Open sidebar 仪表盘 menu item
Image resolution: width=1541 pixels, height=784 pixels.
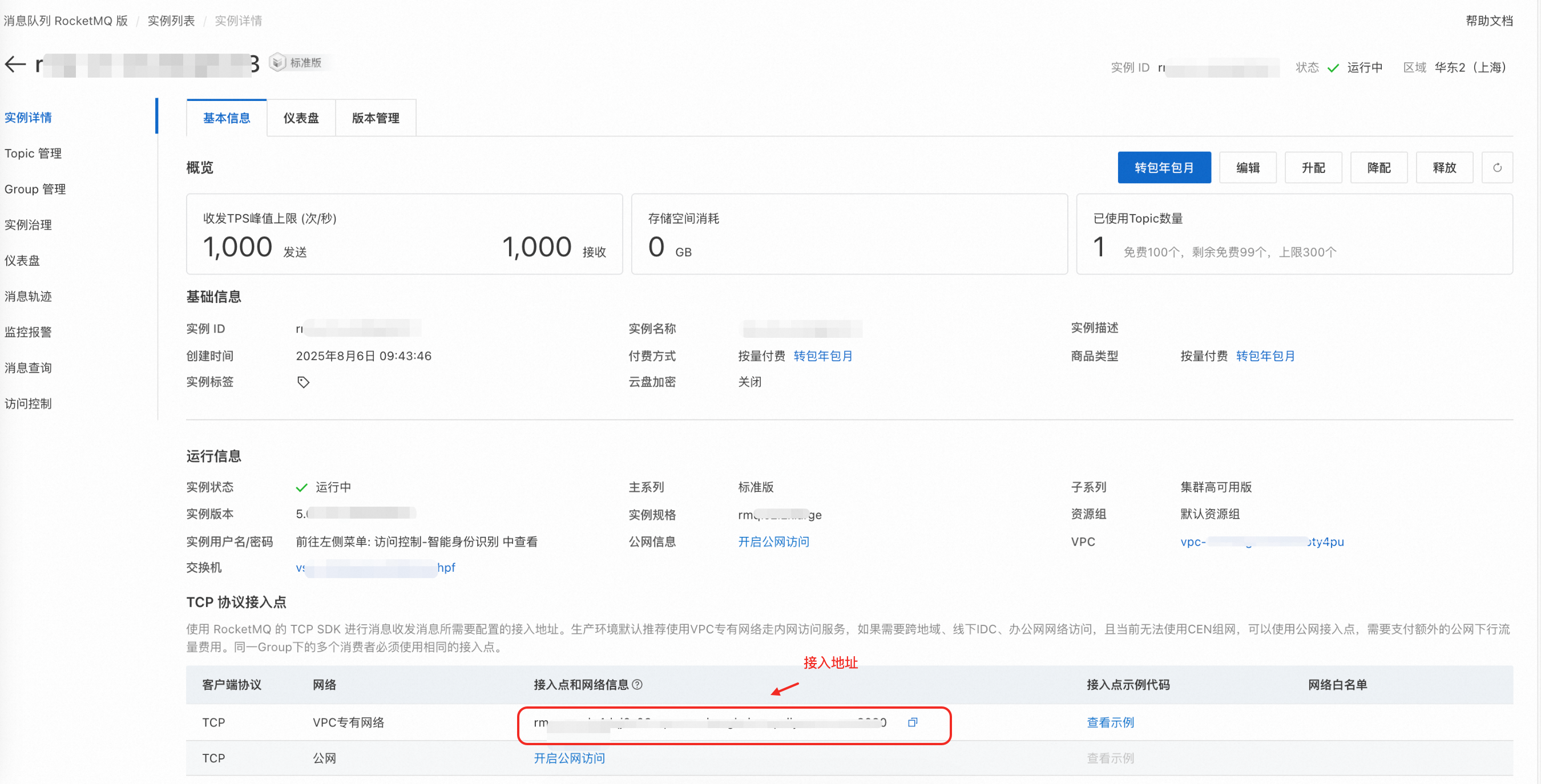coord(22,261)
